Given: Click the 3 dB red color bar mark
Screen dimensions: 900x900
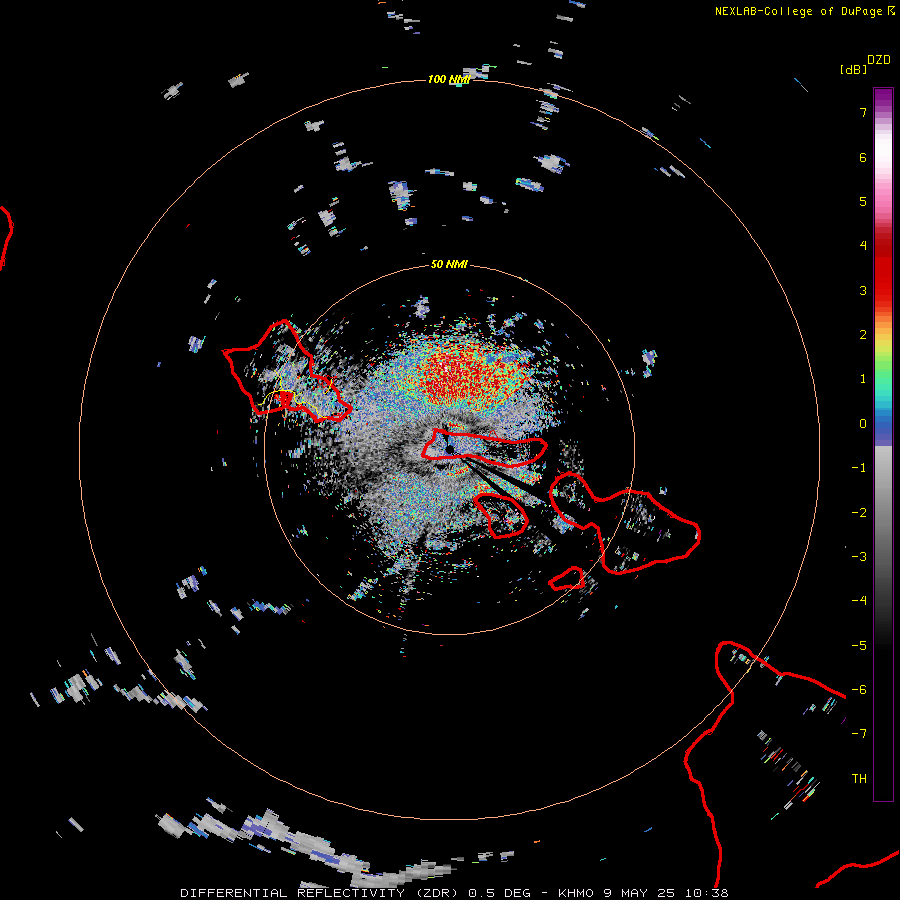Looking at the screenshot, I should (x=863, y=290).
